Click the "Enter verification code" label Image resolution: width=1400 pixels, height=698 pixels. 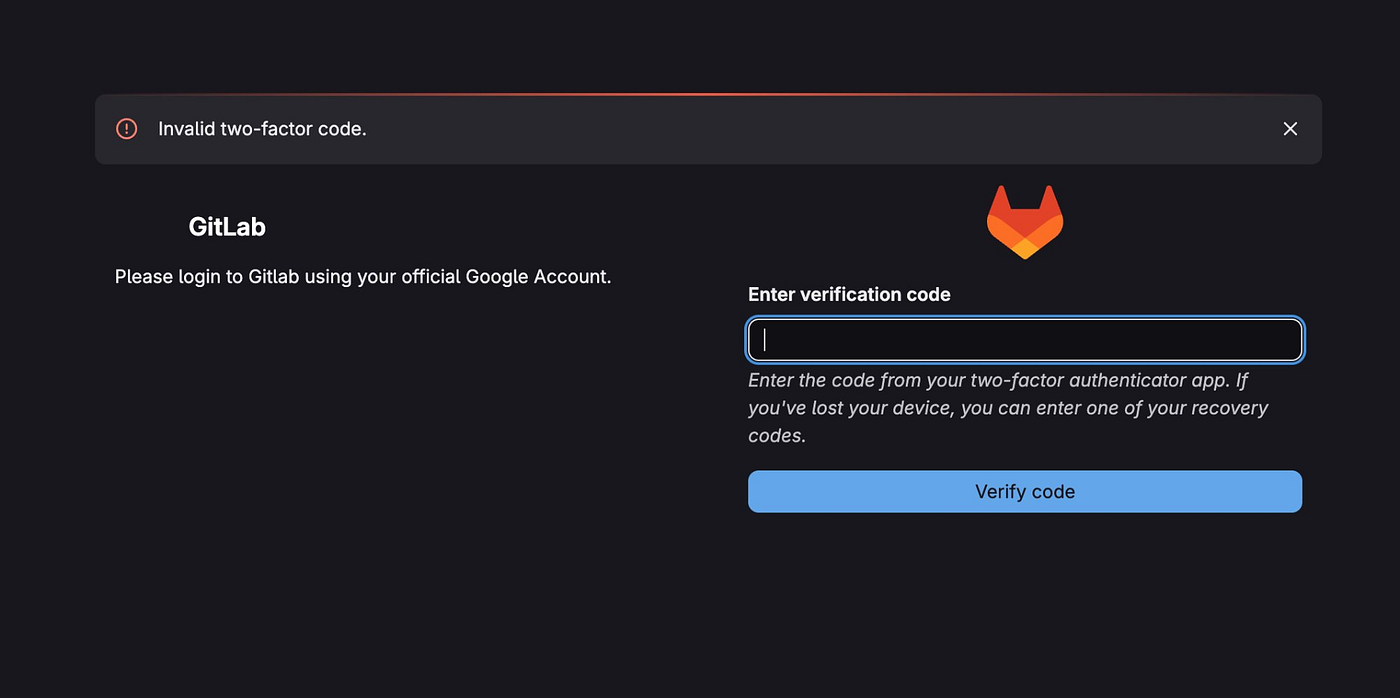click(x=849, y=295)
